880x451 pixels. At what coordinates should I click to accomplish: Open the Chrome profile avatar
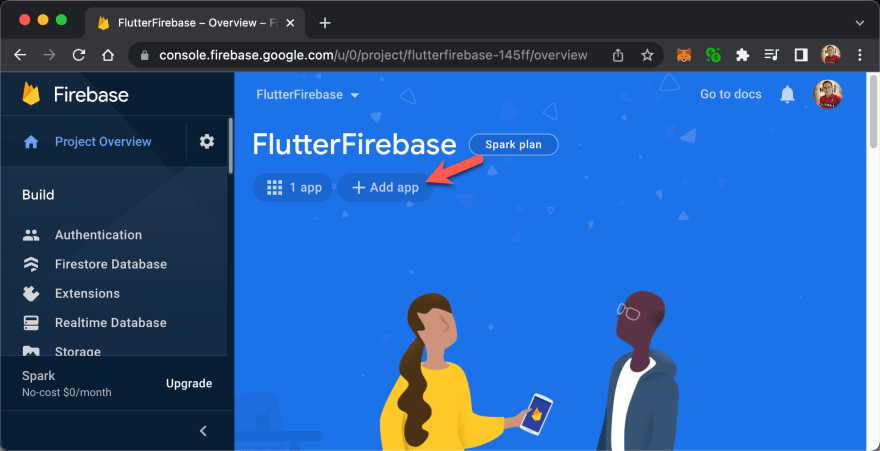click(831, 55)
